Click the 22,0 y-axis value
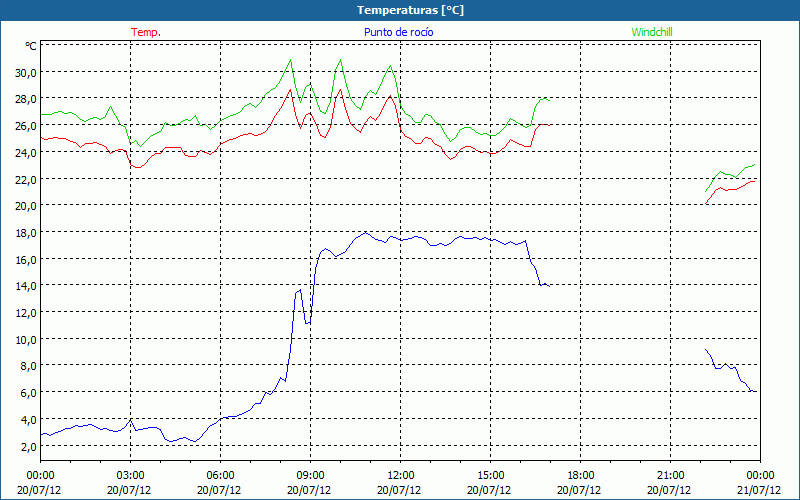The height and width of the screenshot is (500, 800). click(26, 180)
